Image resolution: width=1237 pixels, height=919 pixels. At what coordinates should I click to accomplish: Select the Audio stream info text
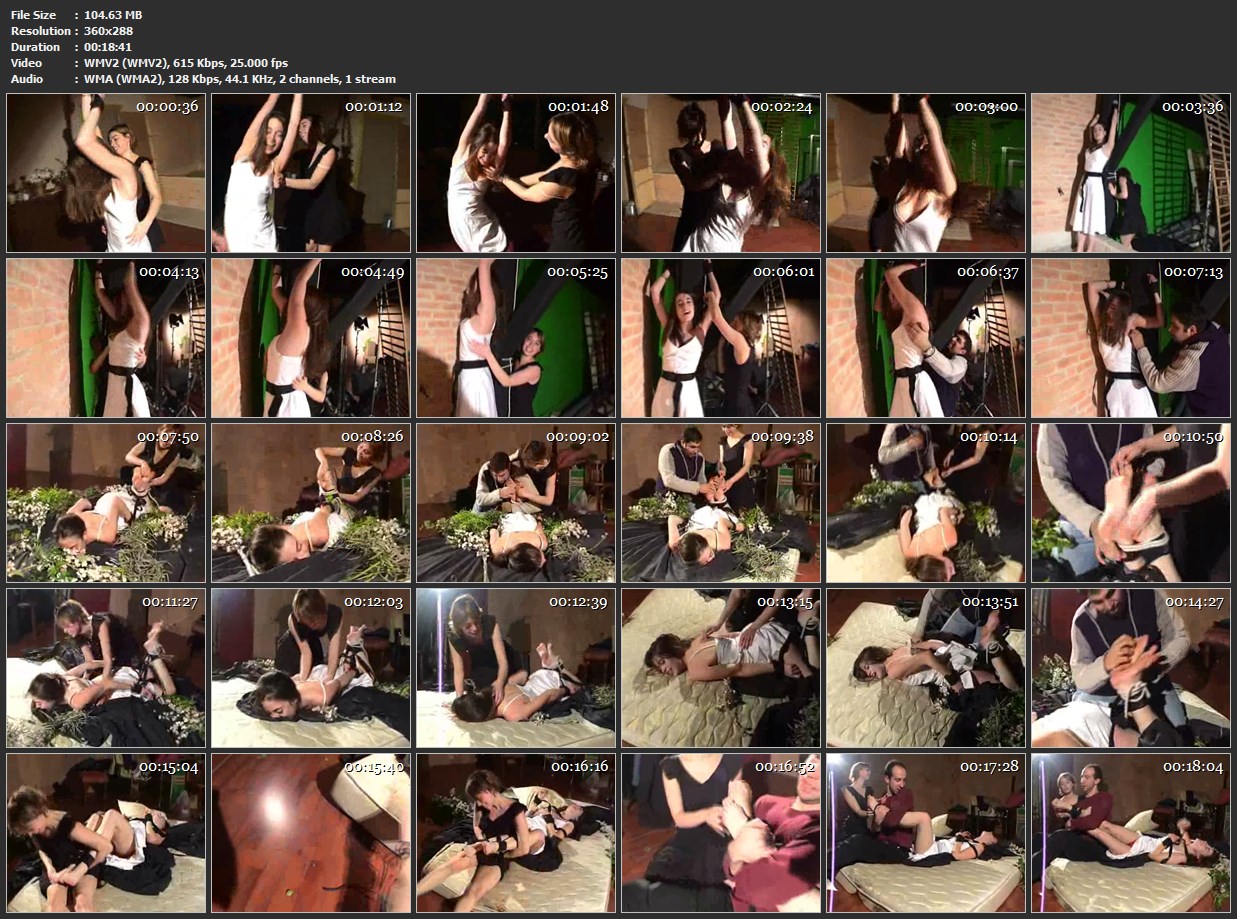240,79
